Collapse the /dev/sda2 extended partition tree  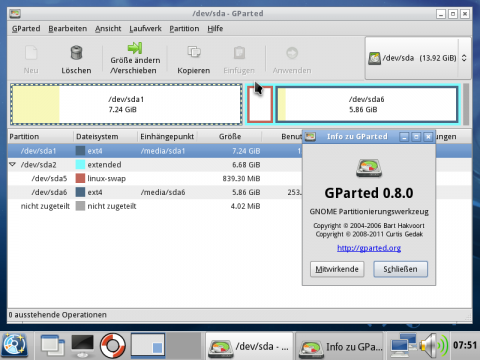pos(13,164)
